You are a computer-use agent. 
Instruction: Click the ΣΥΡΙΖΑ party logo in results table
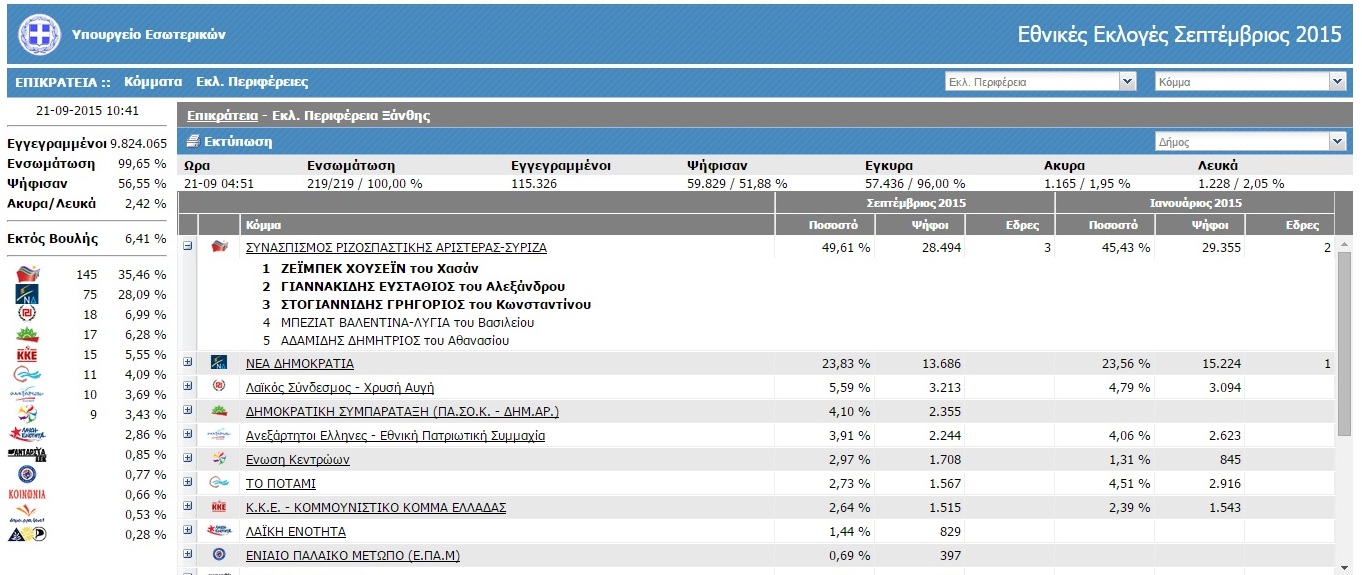tap(220, 247)
